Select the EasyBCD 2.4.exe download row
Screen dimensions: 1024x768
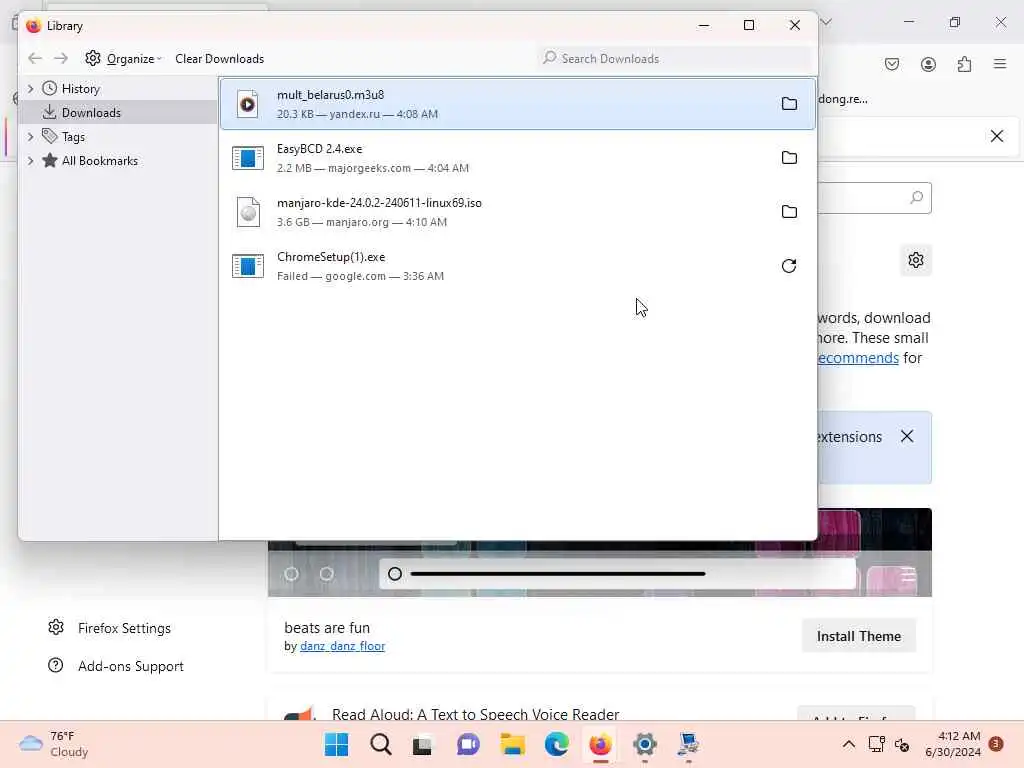[518, 158]
